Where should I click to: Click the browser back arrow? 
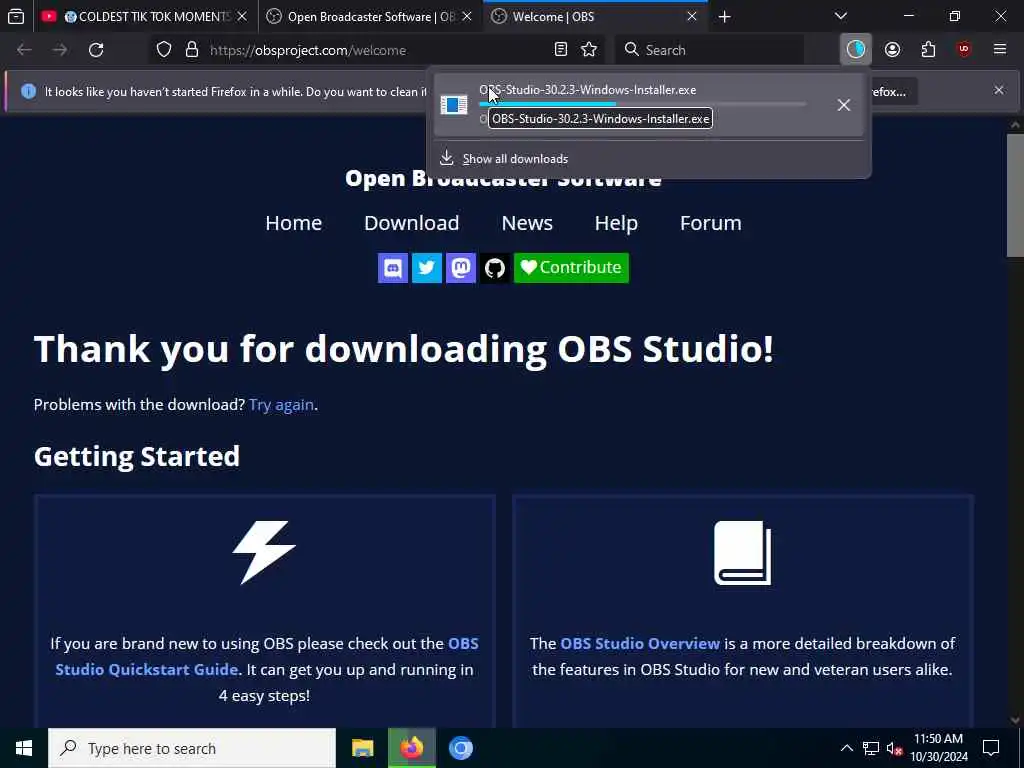[x=24, y=50]
